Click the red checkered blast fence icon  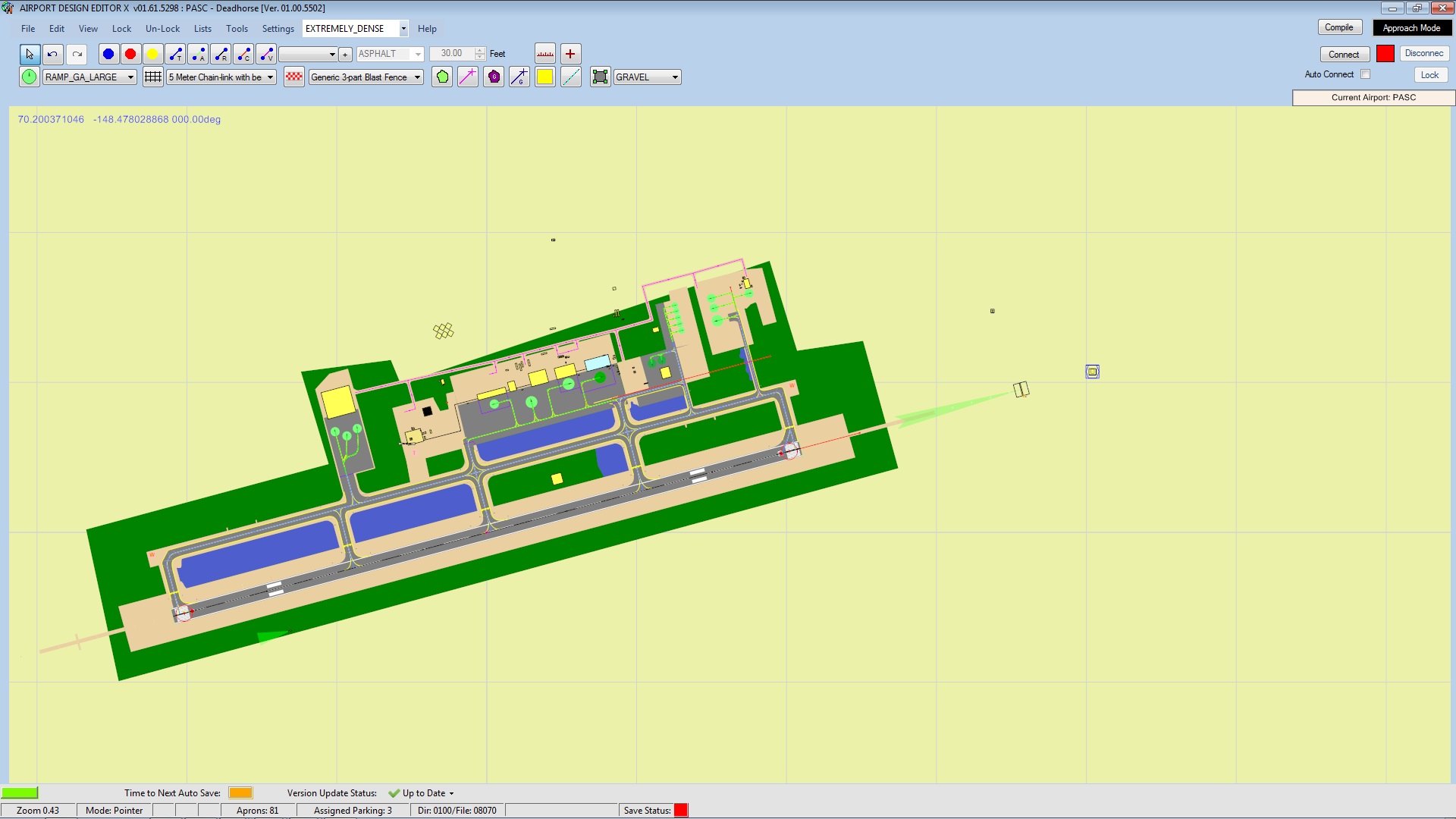[294, 77]
